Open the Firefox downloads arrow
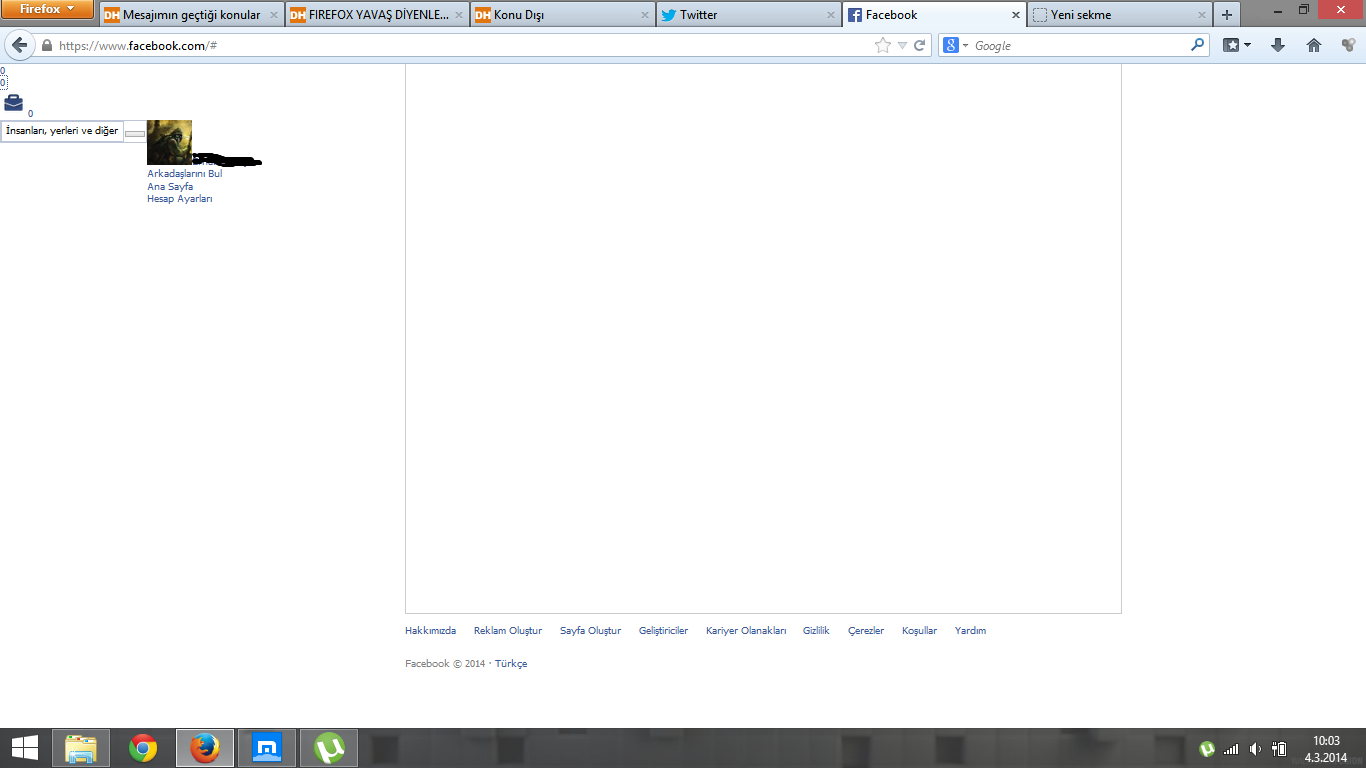The height and width of the screenshot is (768, 1366). pyautogui.click(x=1277, y=45)
